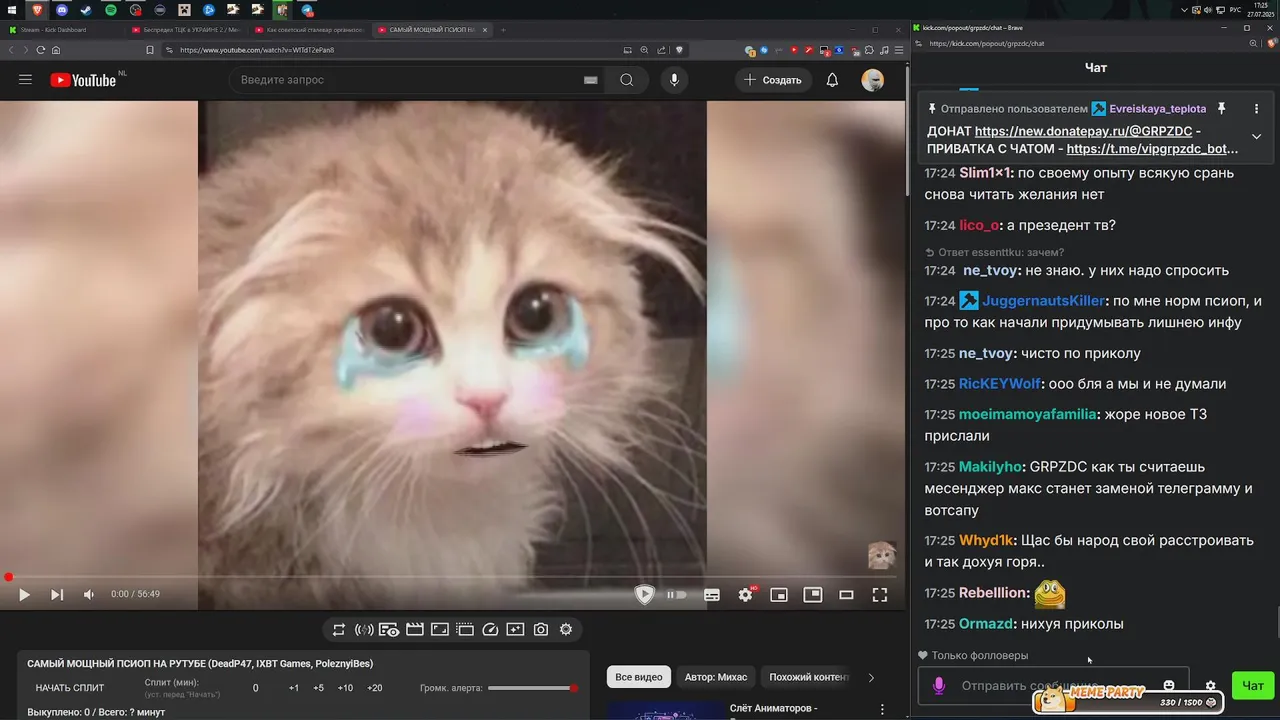The height and width of the screenshot is (720, 1280).
Task: Switch to miniplayer mode
Action: (x=779, y=594)
